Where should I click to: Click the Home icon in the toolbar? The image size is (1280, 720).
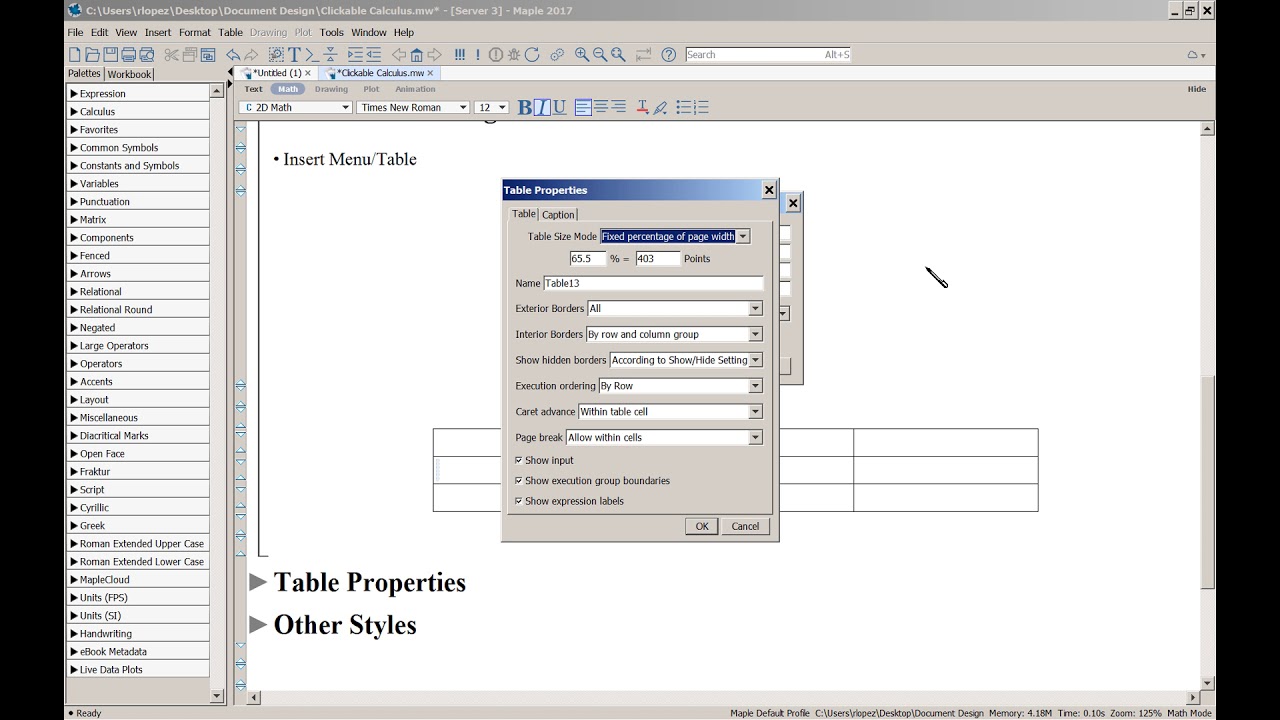(417, 55)
